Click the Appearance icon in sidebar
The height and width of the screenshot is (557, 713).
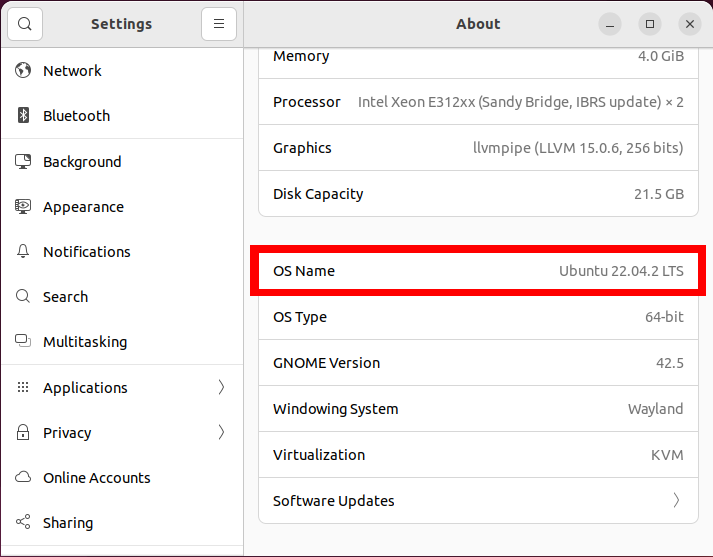tap(23, 206)
